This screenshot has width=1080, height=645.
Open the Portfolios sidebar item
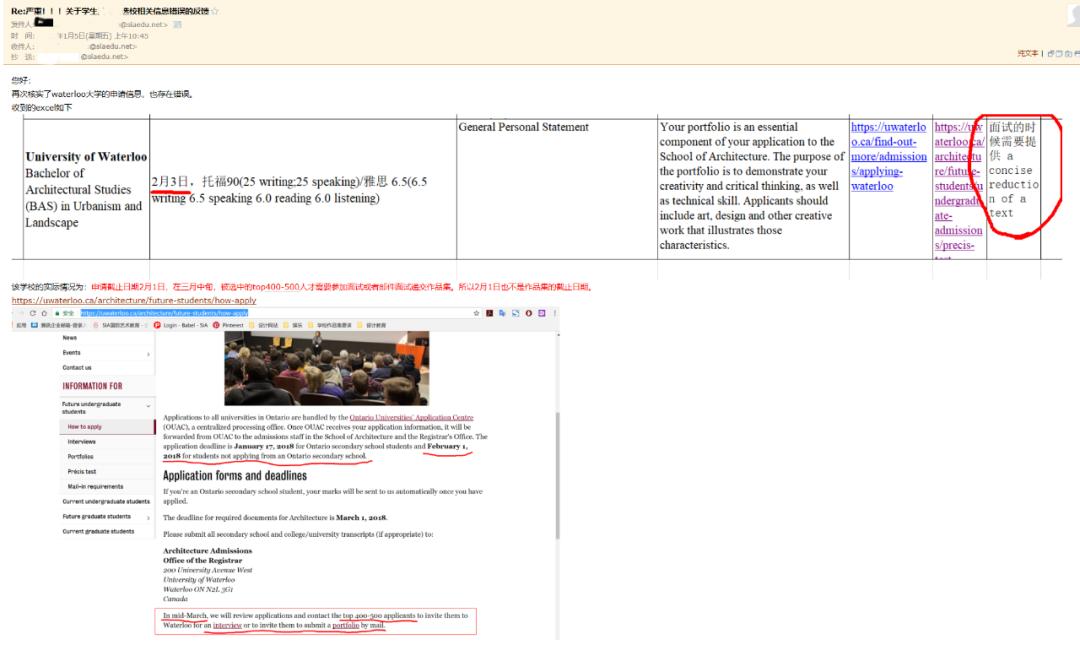point(82,456)
